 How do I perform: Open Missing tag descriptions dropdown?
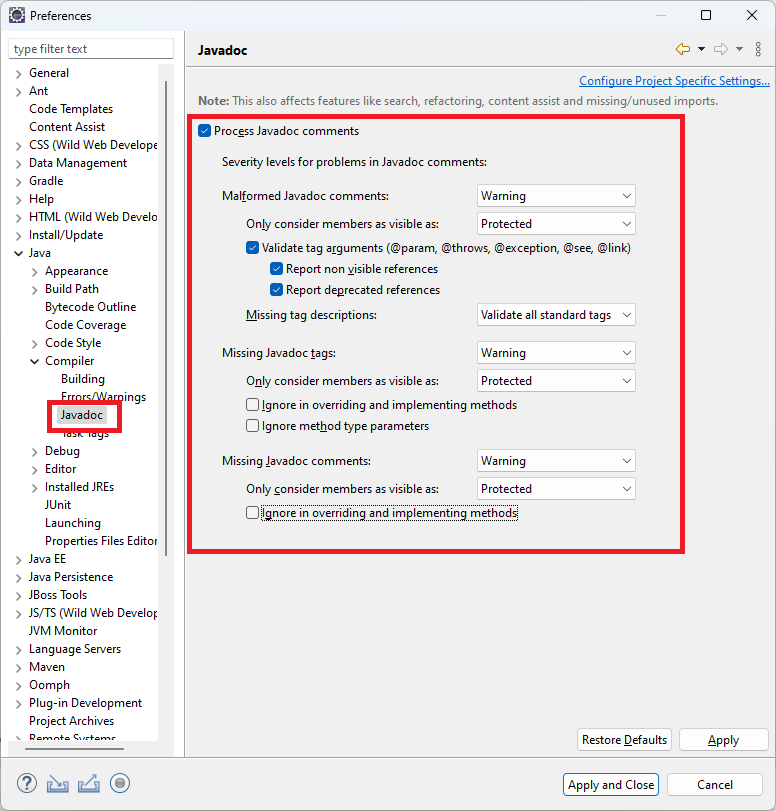point(556,315)
